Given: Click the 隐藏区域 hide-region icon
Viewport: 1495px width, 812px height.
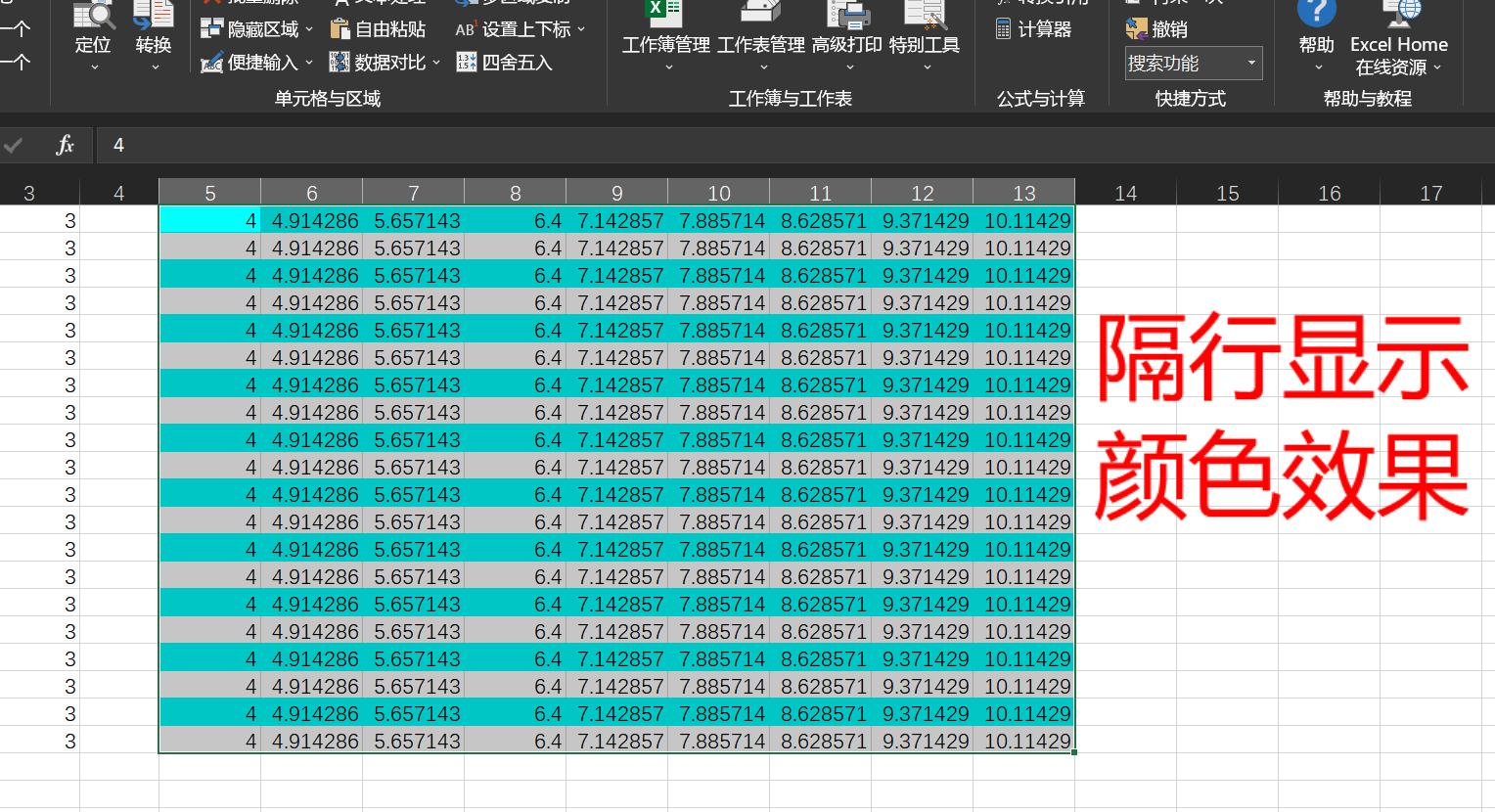Looking at the screenshot, I should click(x=212, y=29).
